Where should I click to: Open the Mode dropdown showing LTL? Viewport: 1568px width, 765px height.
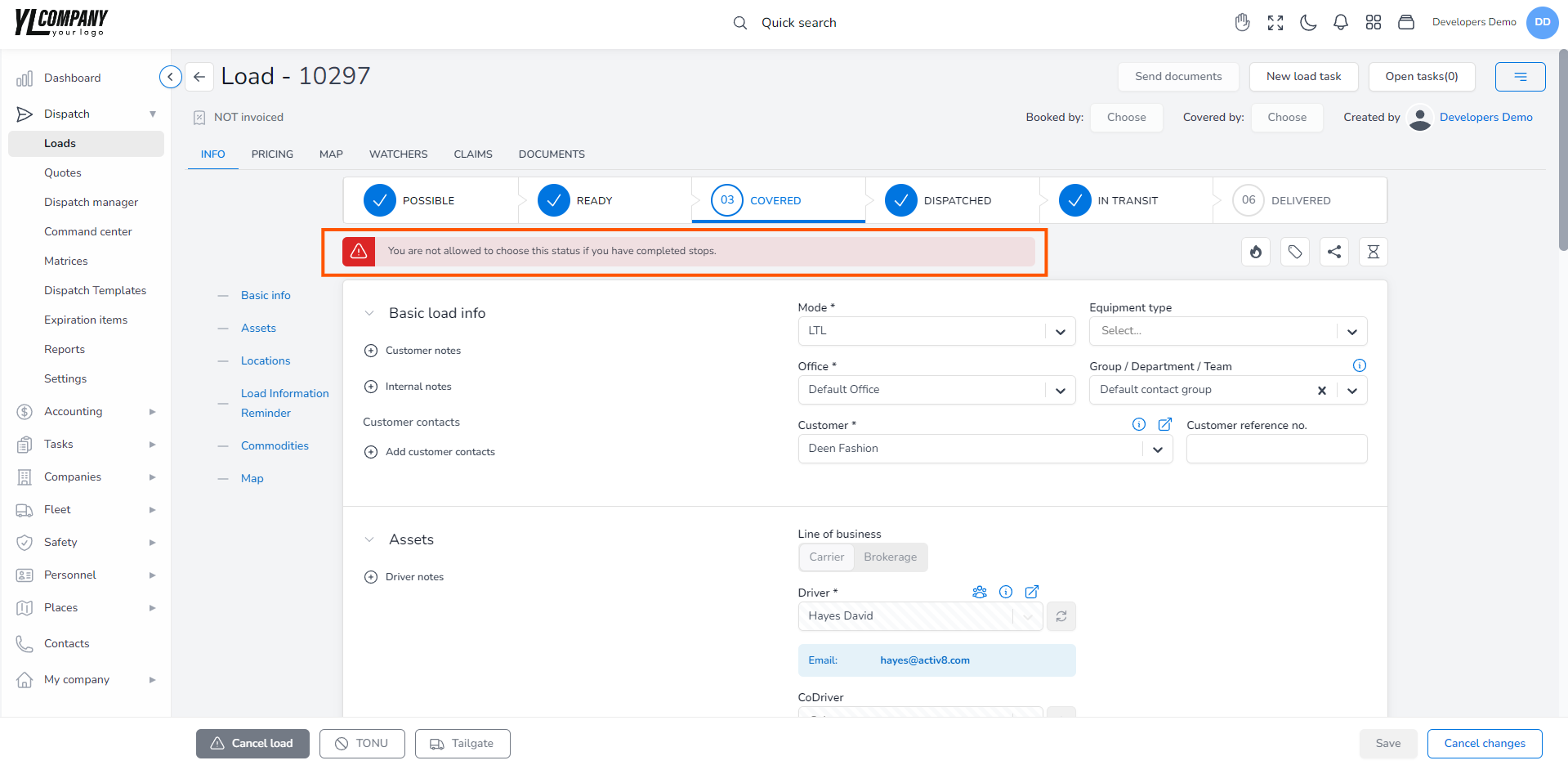point(936,331)
